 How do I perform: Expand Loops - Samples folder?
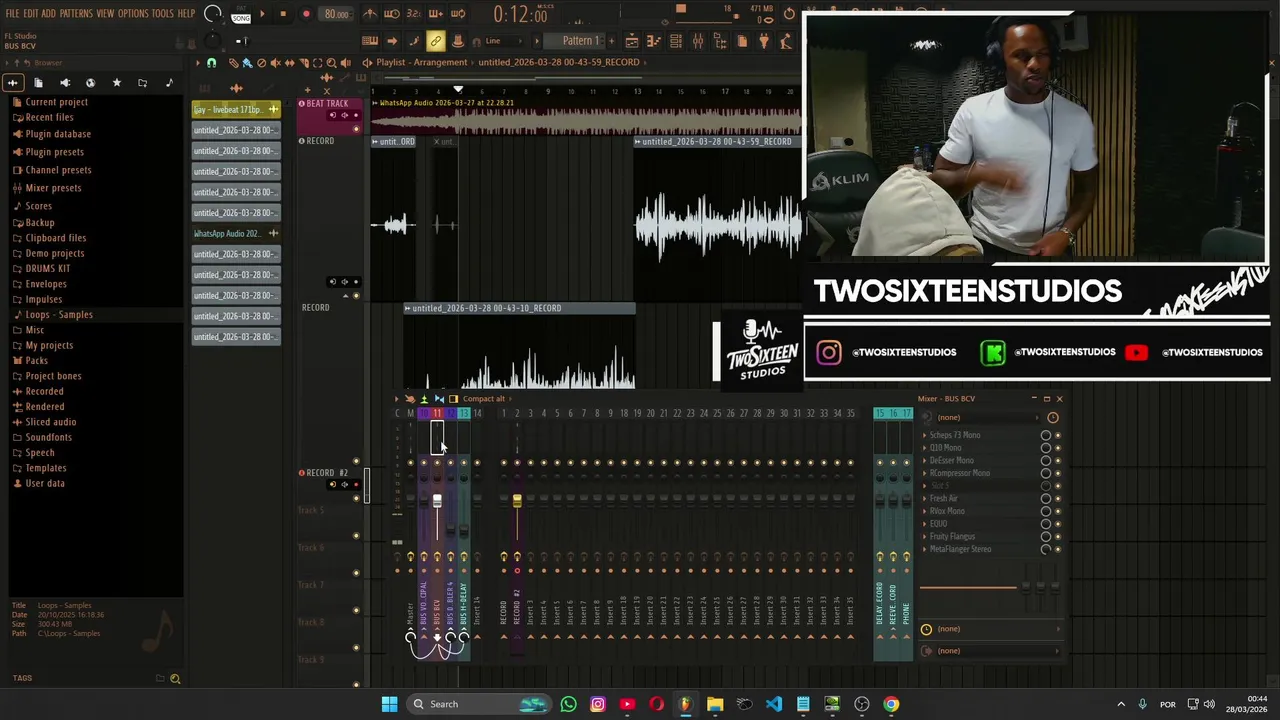tap(59, 315)
